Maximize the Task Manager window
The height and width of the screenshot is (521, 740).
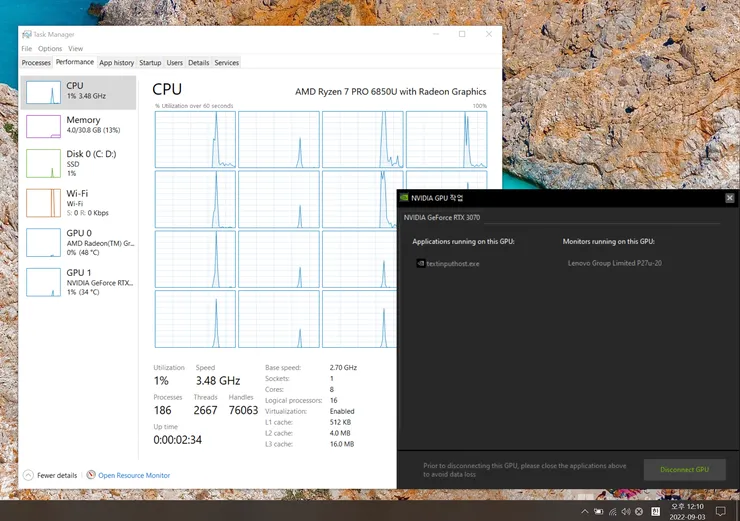[462, 34]
